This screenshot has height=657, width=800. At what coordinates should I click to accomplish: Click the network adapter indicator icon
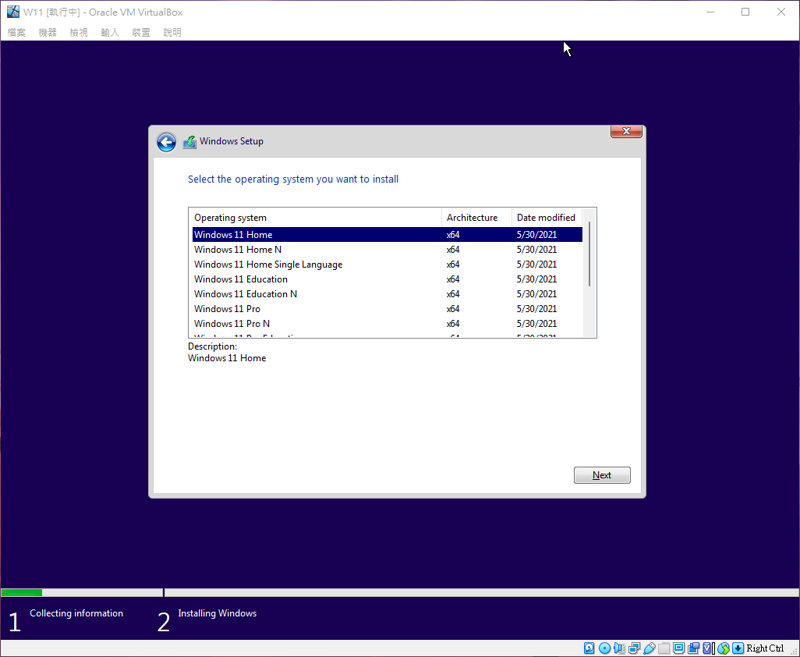634,648
